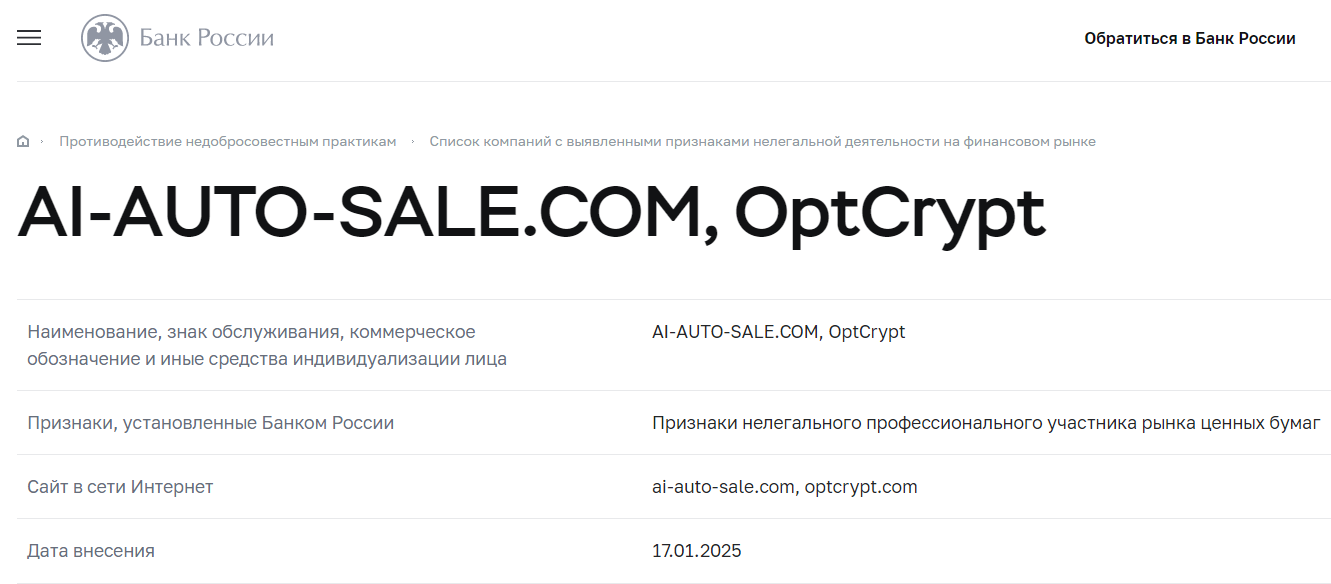This screenshot has height=584, width=1331.
Task: Select the name value «AI-AUTO-SALE.COM, OptCrypt» in table
Action: point(778,332)
